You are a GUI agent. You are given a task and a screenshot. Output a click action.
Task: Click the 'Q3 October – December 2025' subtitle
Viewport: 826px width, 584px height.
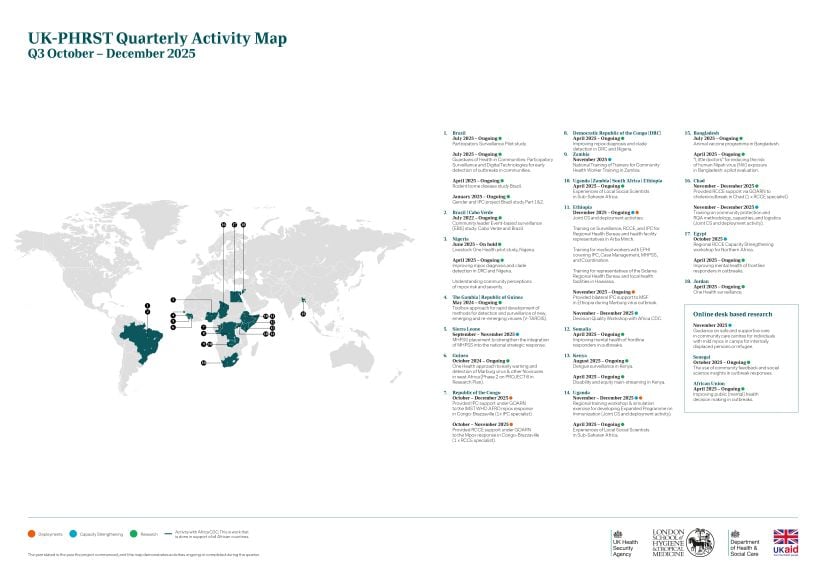[x=111, y=53]
